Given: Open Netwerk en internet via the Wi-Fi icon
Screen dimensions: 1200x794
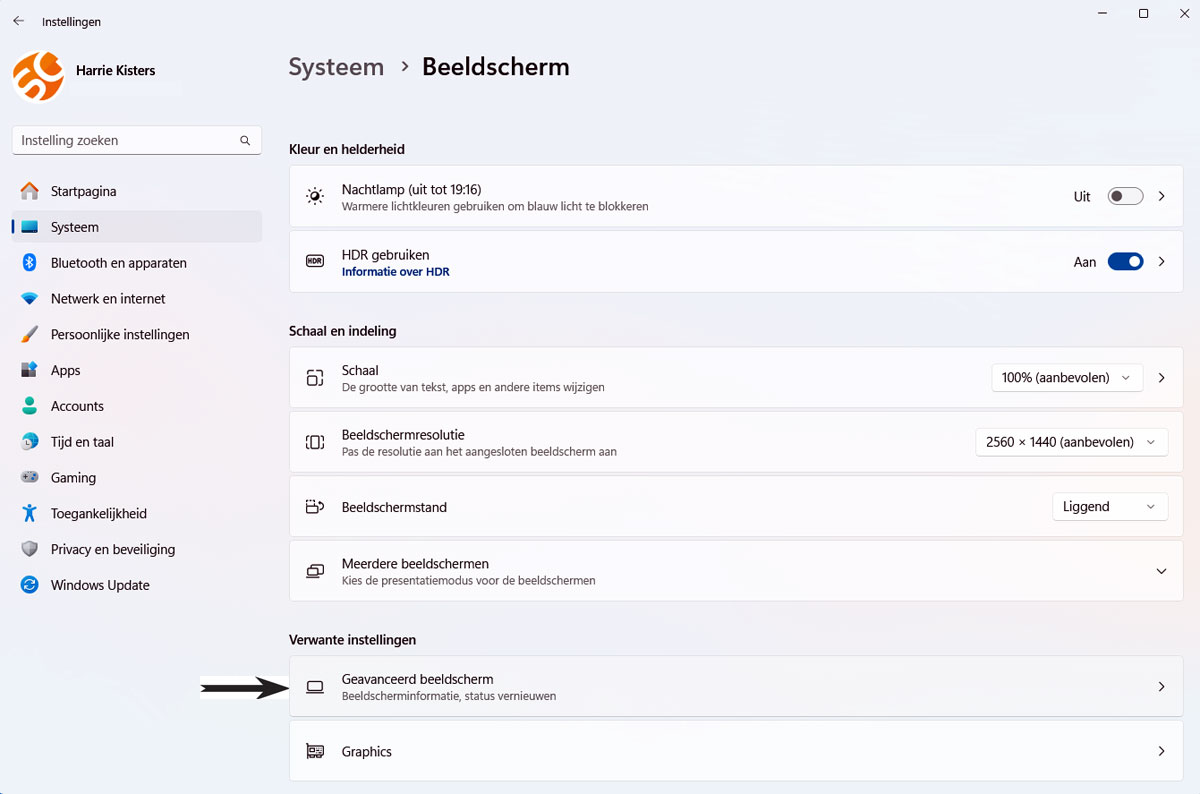Looking at the screenshot, I should (26, 298).
